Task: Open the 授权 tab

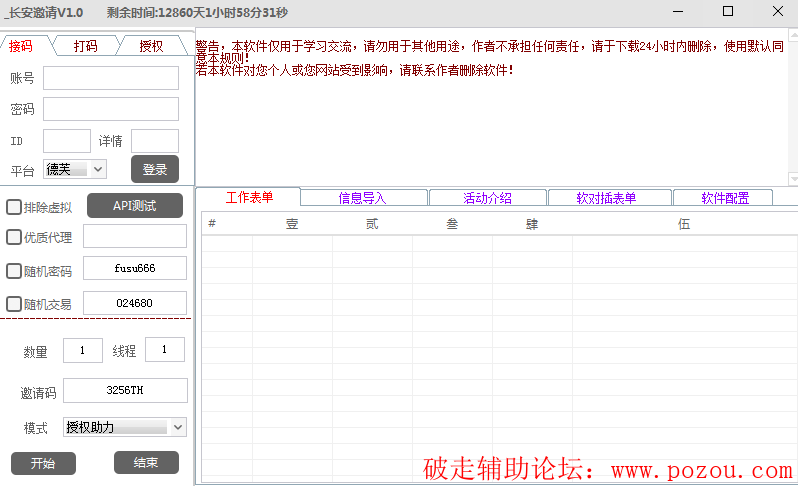Action: pos(151,46)
